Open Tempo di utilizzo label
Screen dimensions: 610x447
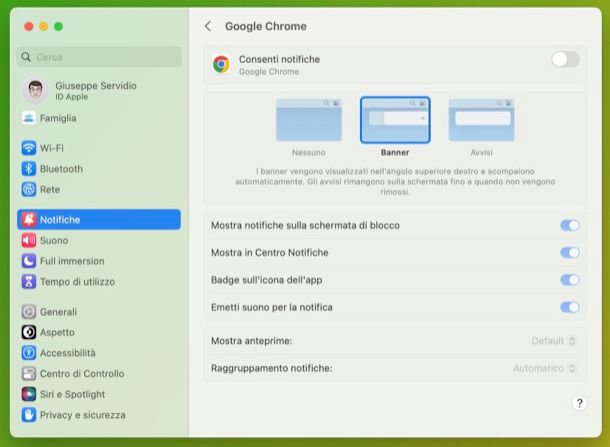coord(77,282)
